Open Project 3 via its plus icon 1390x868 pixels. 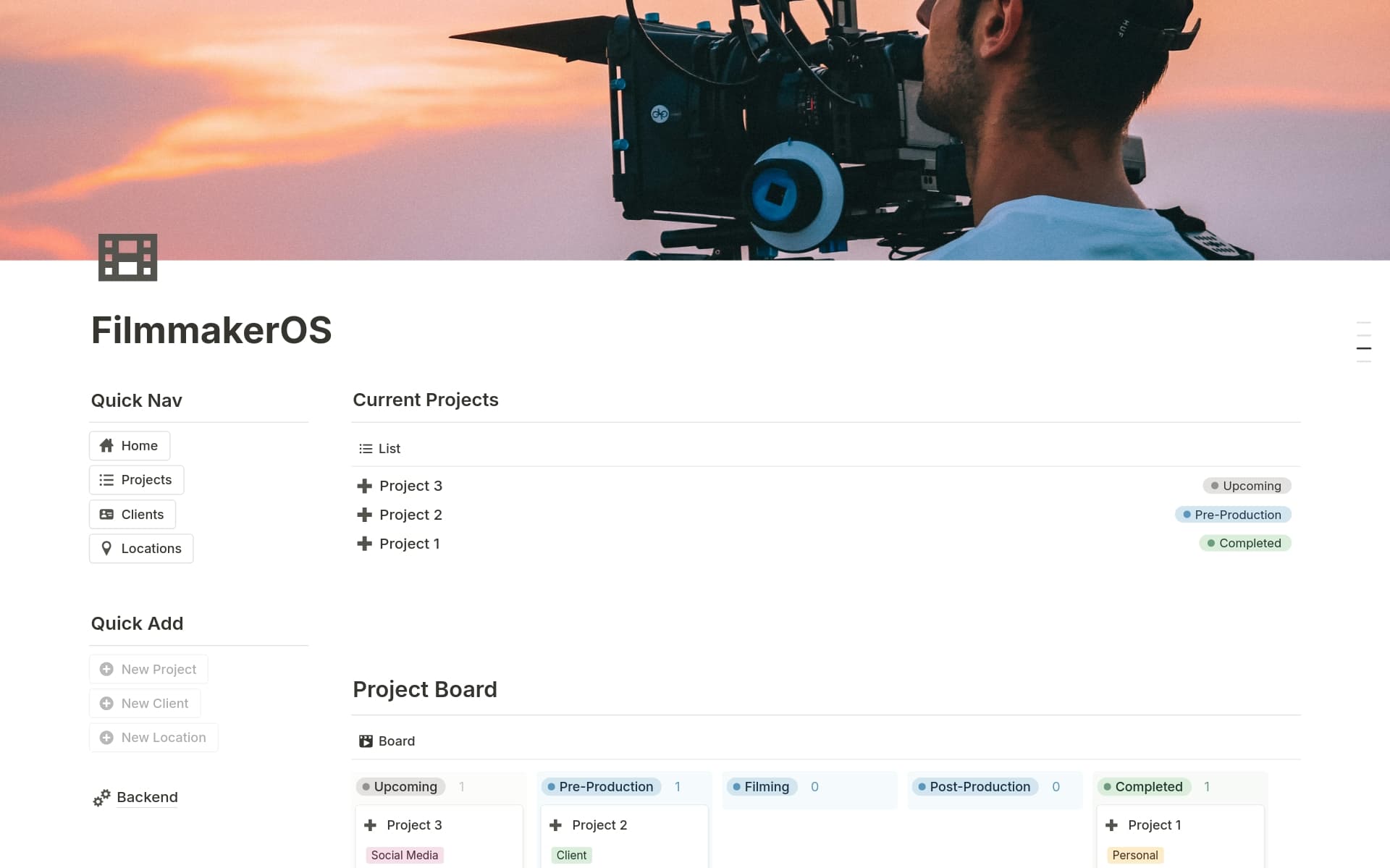click(x=364, y=485)
